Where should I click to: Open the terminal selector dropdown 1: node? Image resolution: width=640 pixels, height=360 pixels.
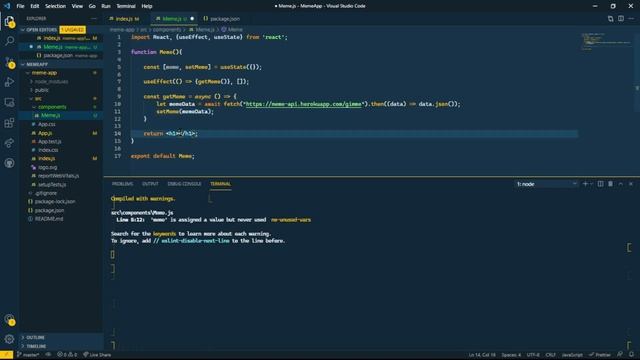(x=547, y=184)
